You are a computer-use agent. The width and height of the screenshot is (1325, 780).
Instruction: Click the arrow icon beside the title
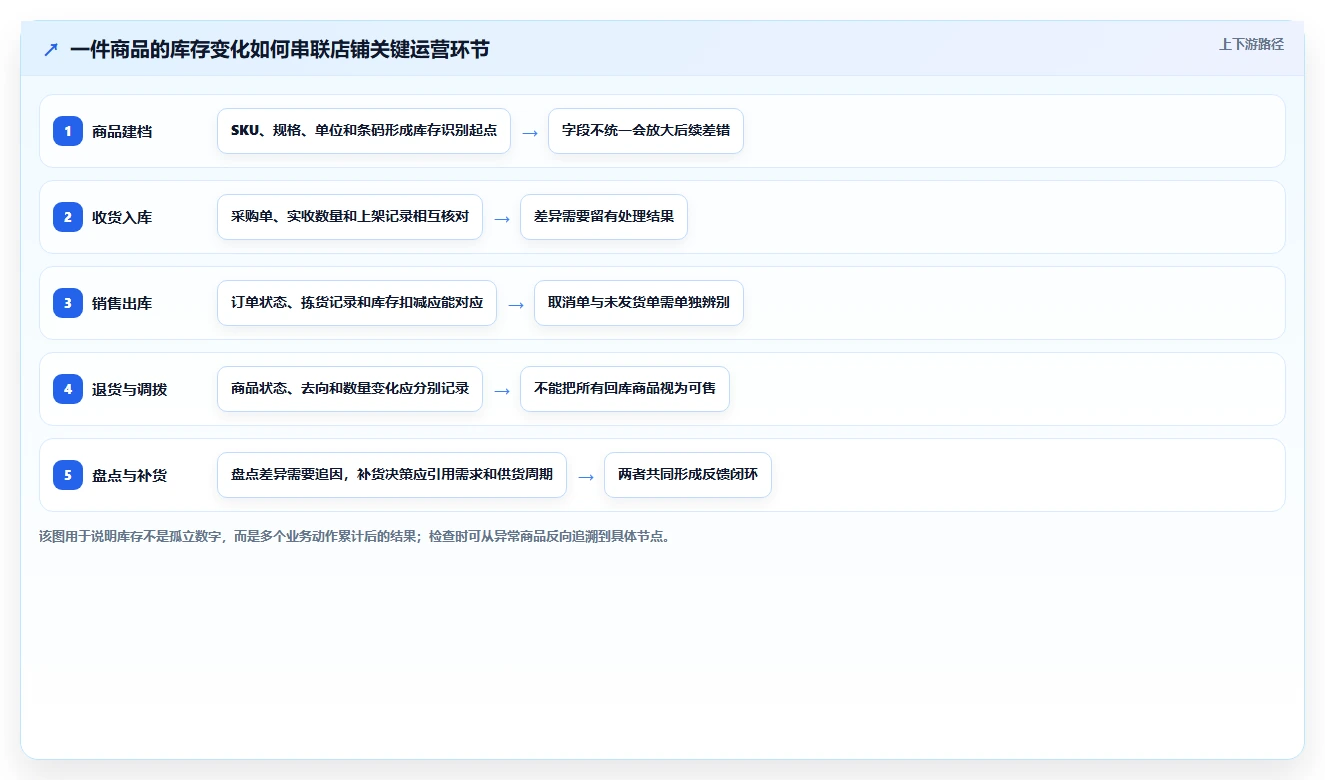pos(51,50)
